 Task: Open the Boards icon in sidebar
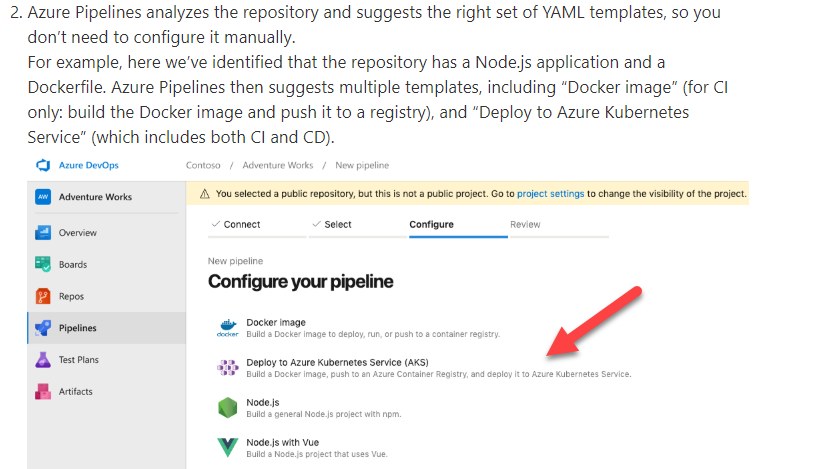pyautogui.click(x=43, y=265)
